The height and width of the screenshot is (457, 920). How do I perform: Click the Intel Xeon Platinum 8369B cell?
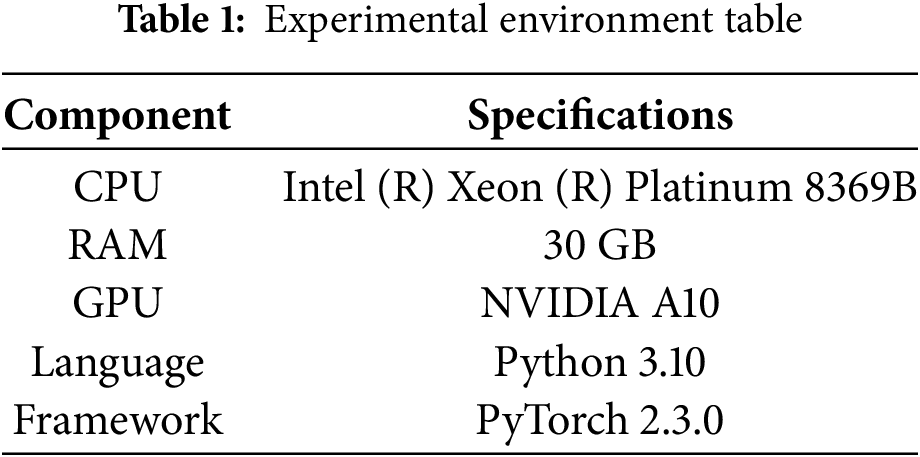point(600,186)
